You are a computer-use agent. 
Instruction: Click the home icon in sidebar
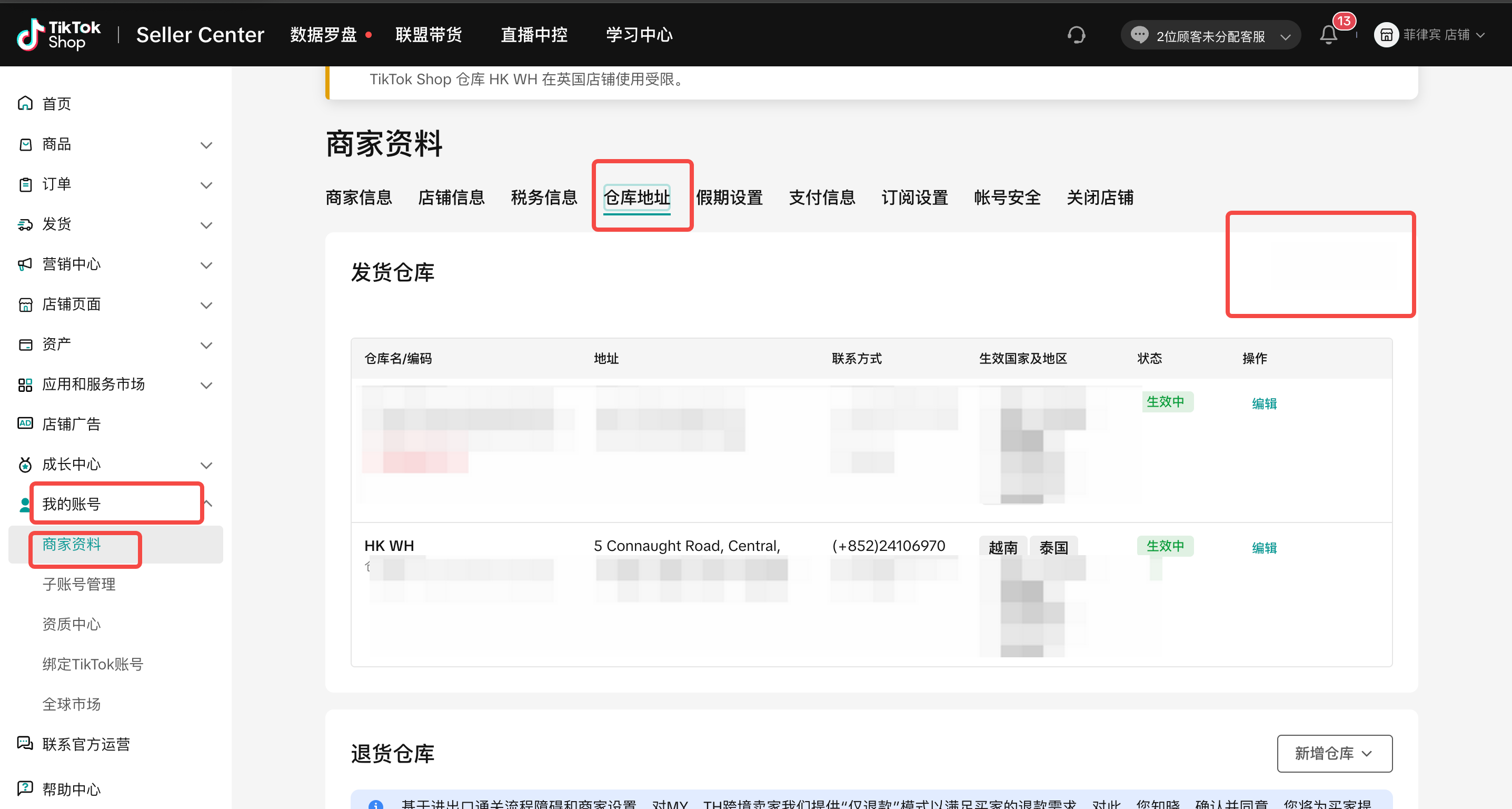25,103
